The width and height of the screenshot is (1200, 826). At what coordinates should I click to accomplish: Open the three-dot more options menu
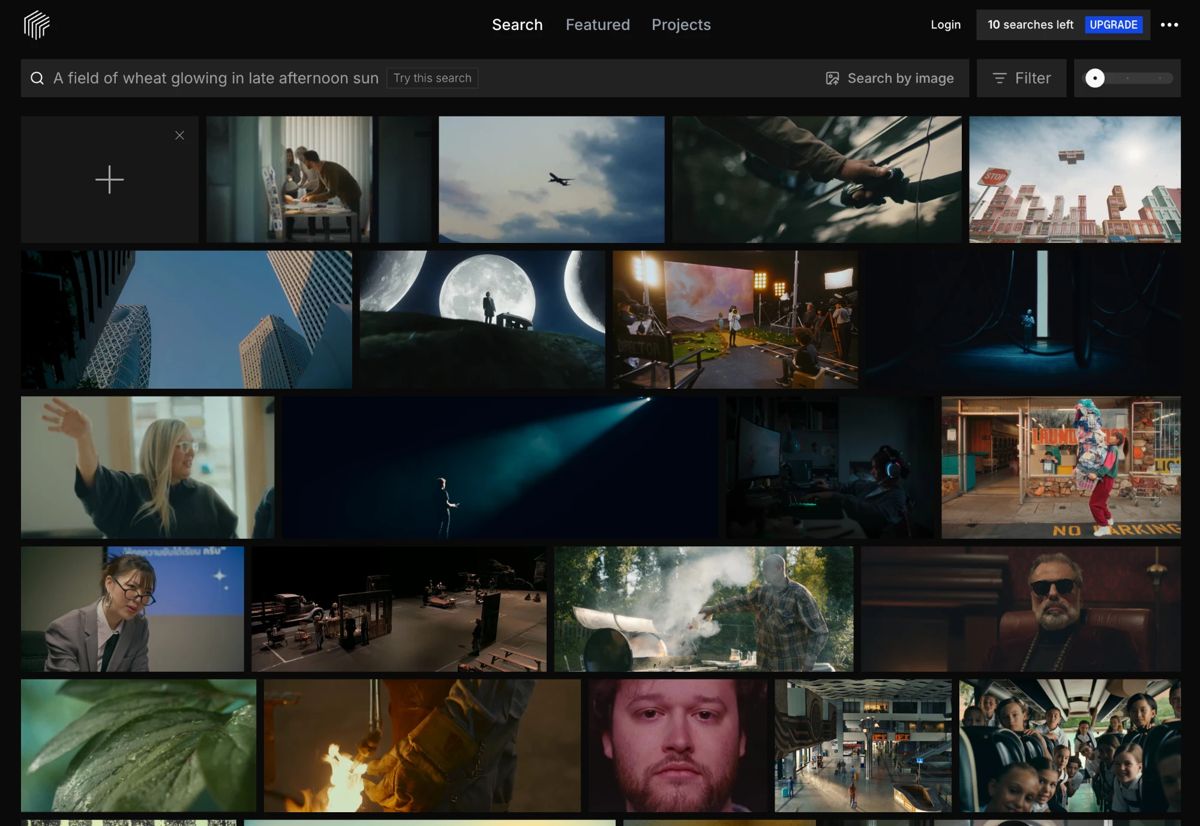1169,25
